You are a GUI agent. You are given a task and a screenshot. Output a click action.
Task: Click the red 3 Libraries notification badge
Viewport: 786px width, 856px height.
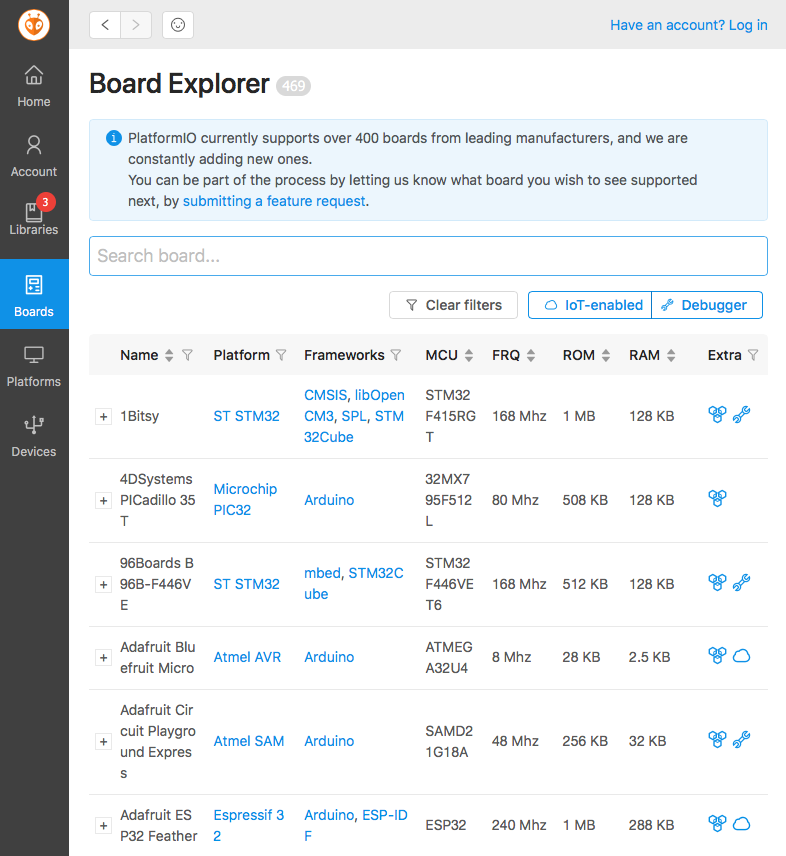(45, 202)
